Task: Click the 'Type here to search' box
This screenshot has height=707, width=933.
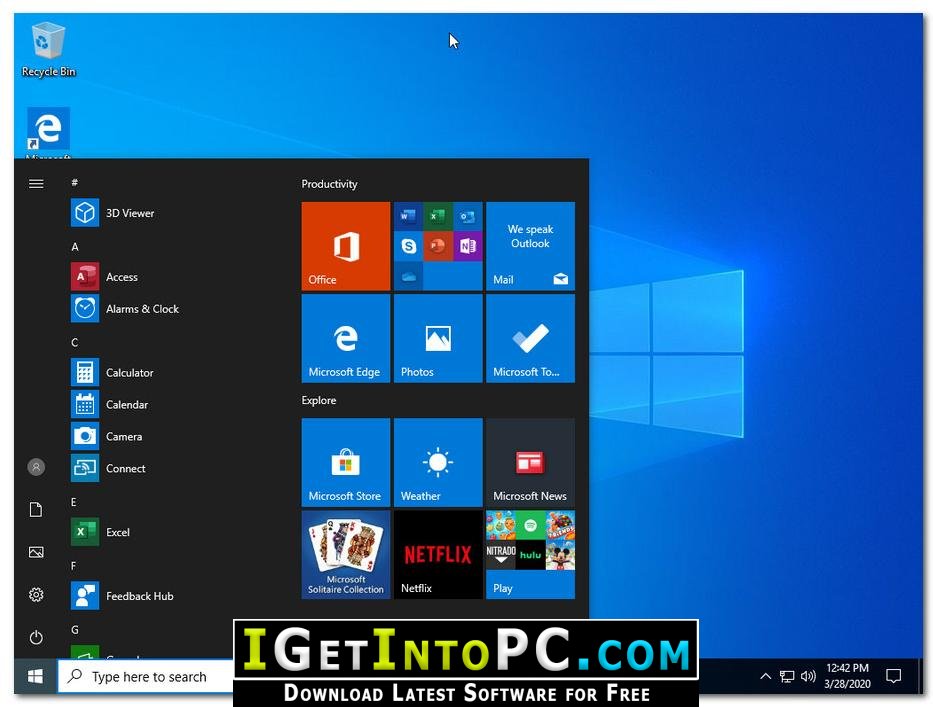Action: coord(146,677)
